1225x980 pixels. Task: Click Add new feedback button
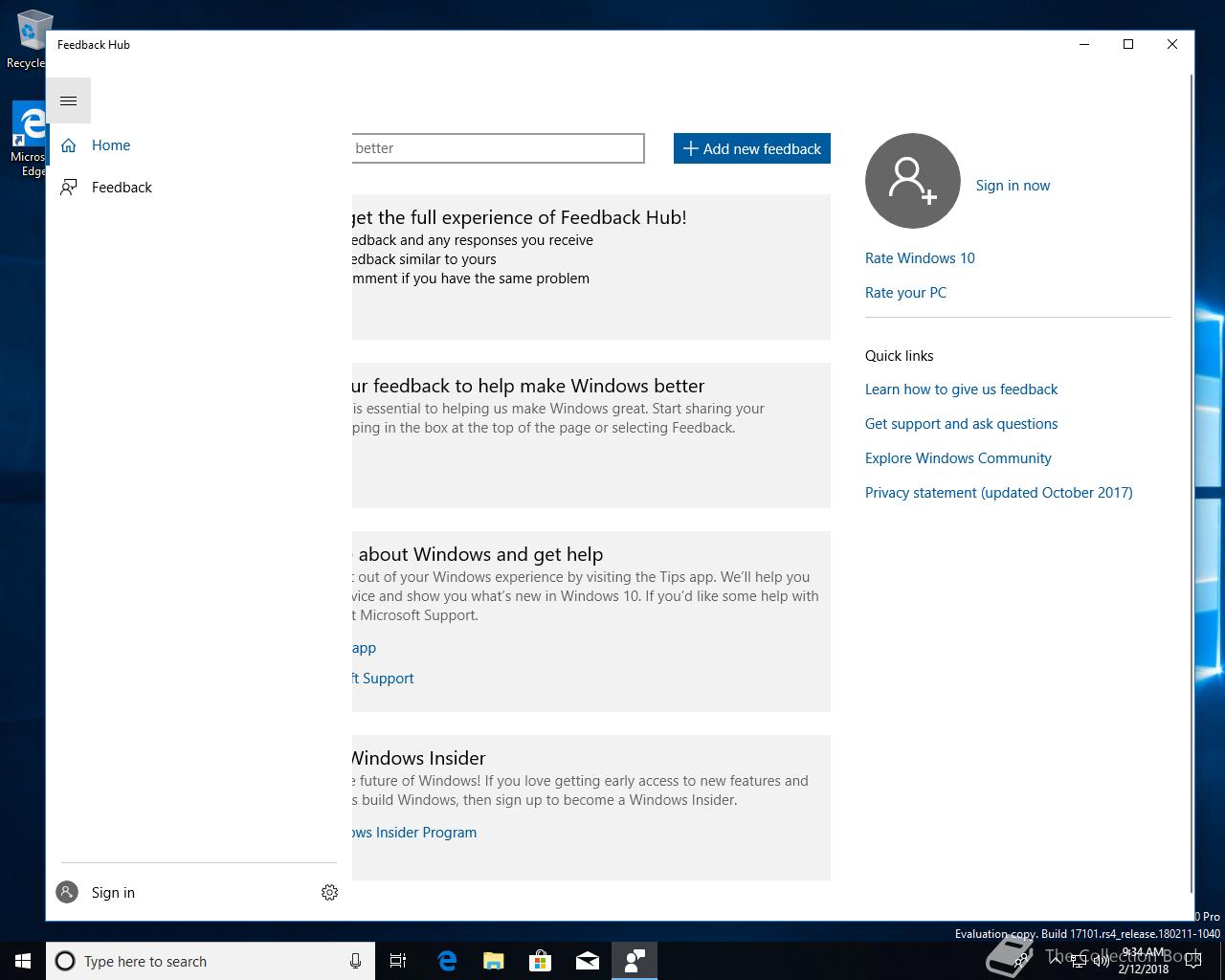click(752, 148)
